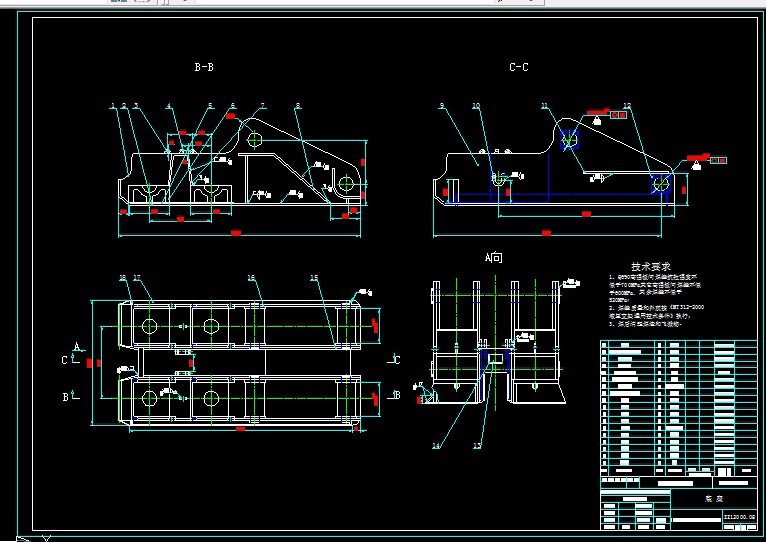Select part balloon number 18 in plan view
766x542 pixels.
point(123,278)
